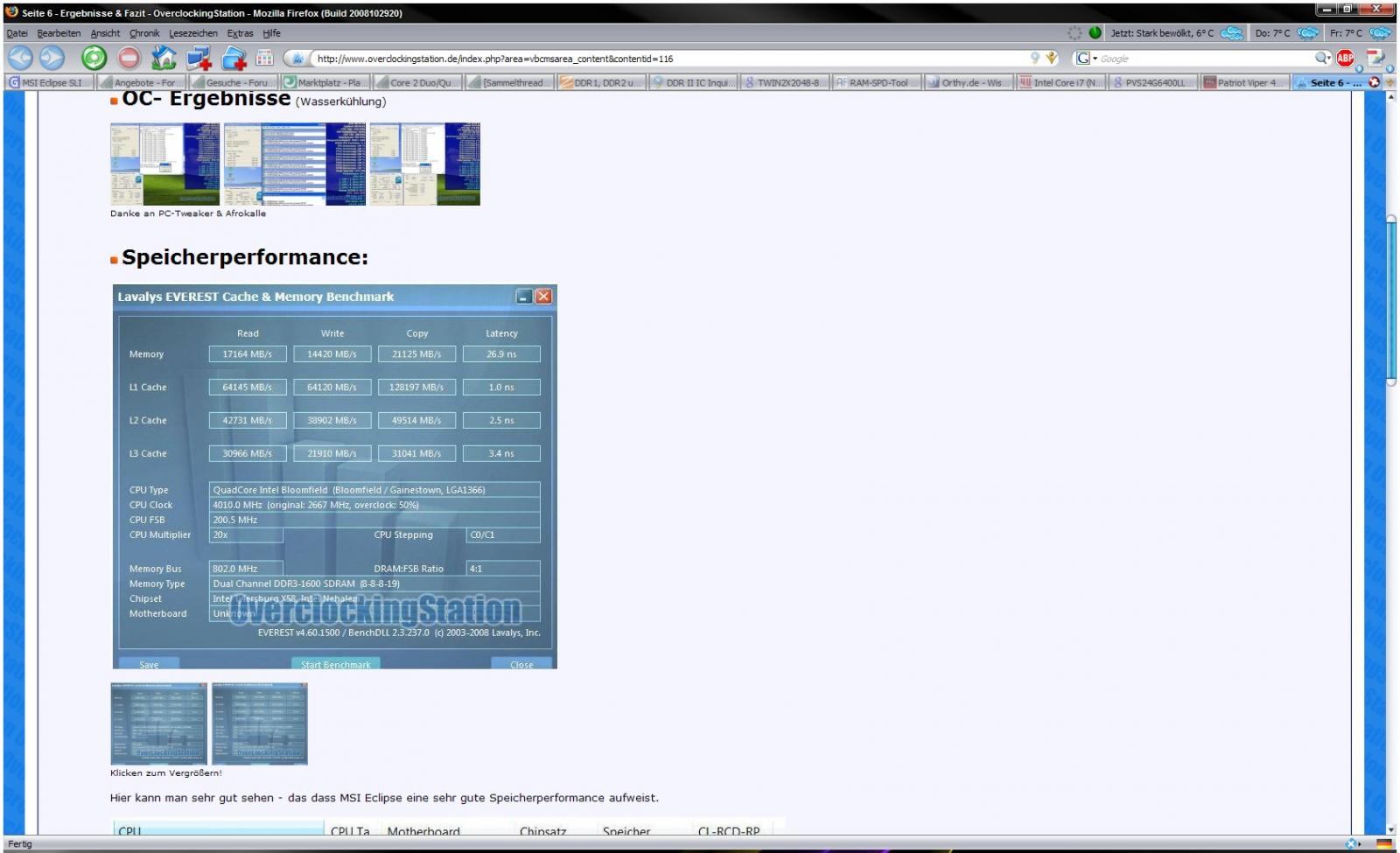This screenshot has width=1400, height=853.
Task: Reload the page with the green refresh icon
Action: point(94,59)
